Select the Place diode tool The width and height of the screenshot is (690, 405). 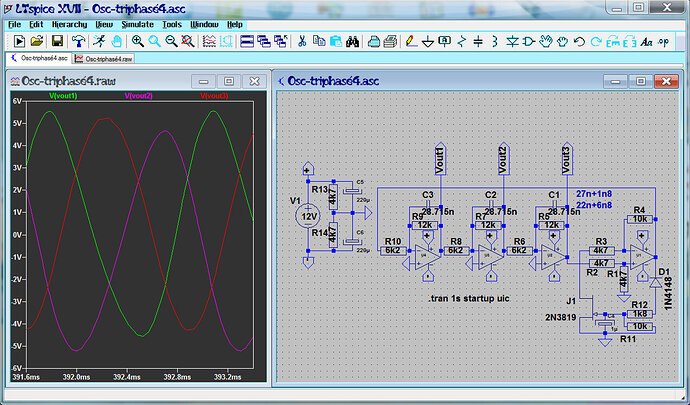[x=512, y=41]
